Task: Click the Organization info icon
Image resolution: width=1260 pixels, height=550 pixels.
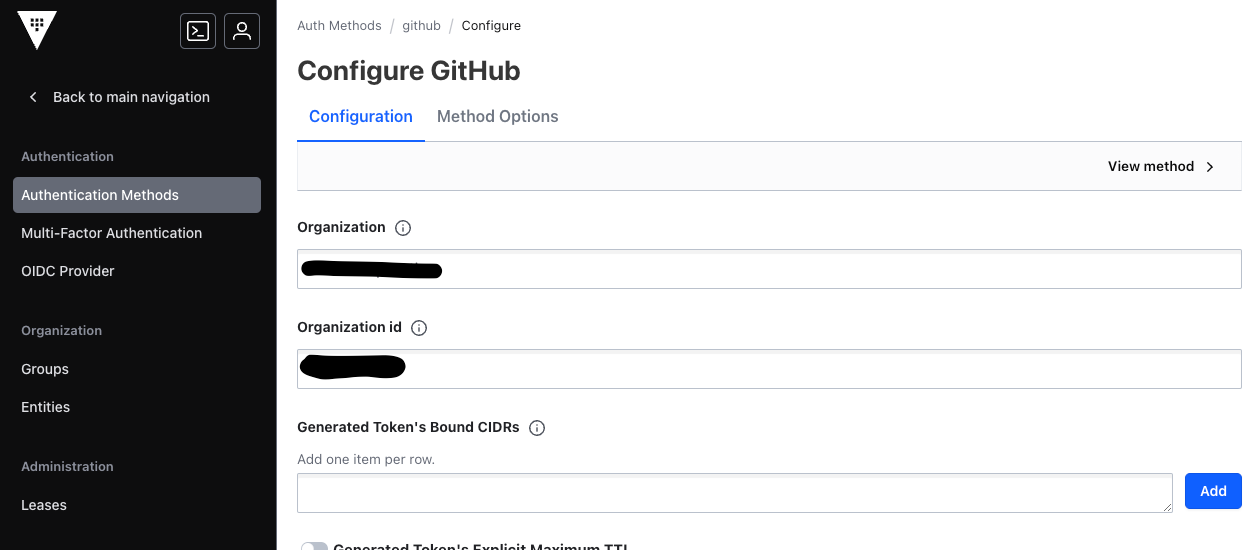Action: pos(403,228)
